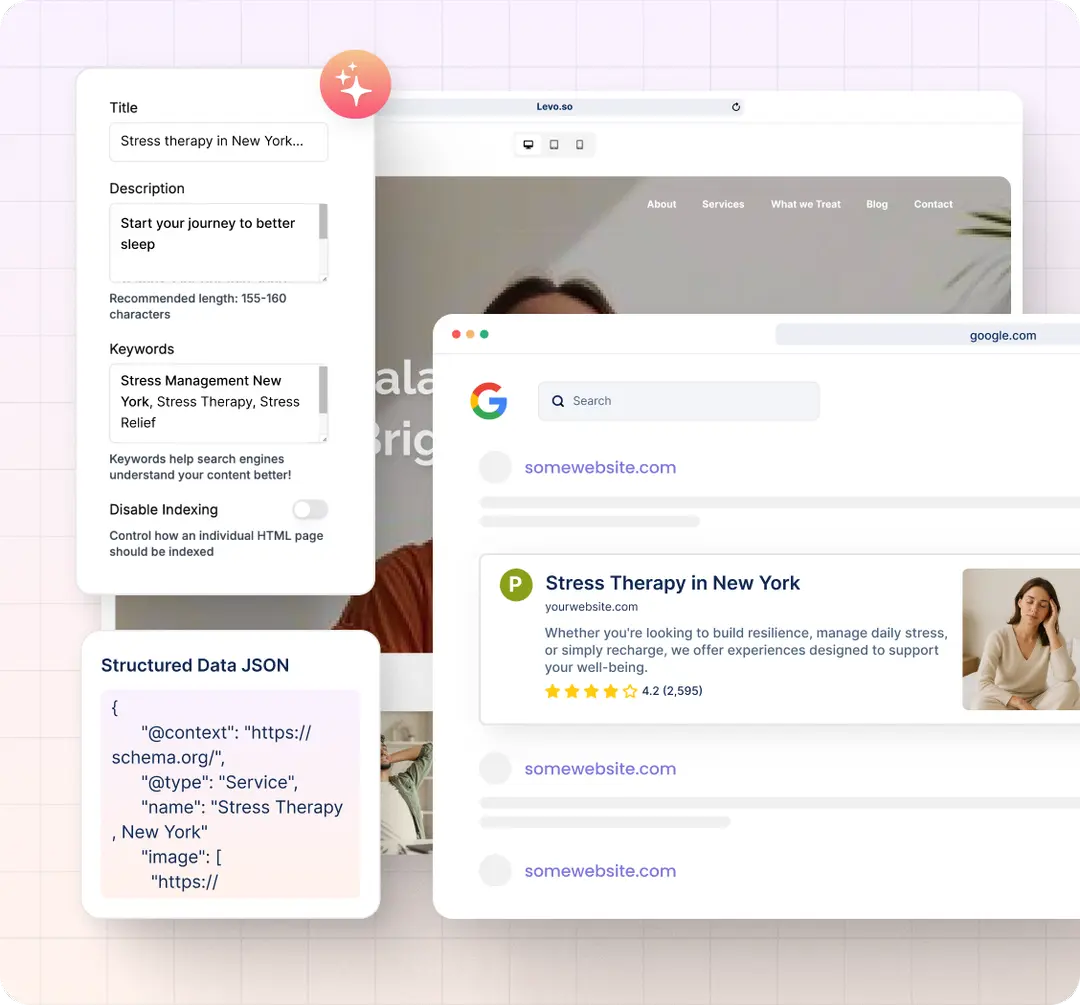Screen dimensions: 1080x1005
Task: Reload the Levo.so page with refresh icon
Action: [736, 107]
